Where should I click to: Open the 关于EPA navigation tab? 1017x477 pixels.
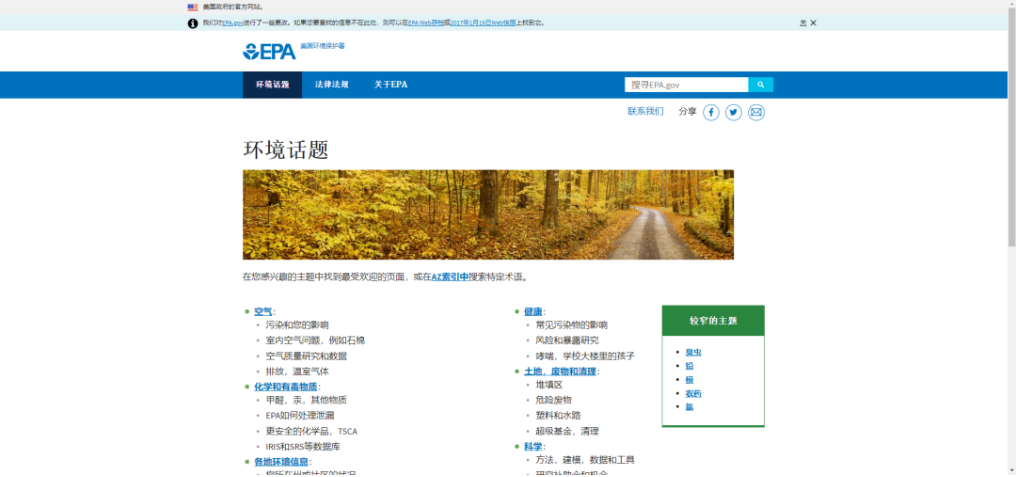[x=391, y=85]
